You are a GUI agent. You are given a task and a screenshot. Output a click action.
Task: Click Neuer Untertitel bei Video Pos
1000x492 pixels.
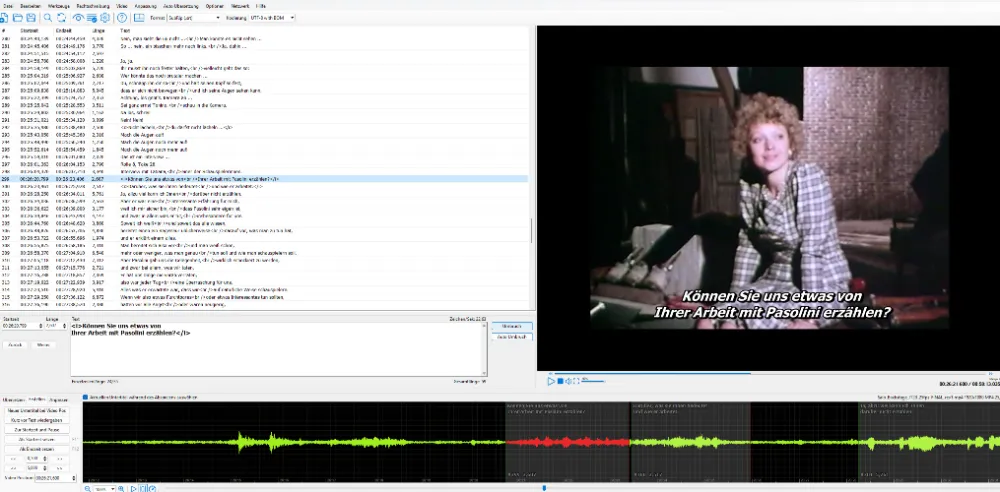[x=36, y=411]
